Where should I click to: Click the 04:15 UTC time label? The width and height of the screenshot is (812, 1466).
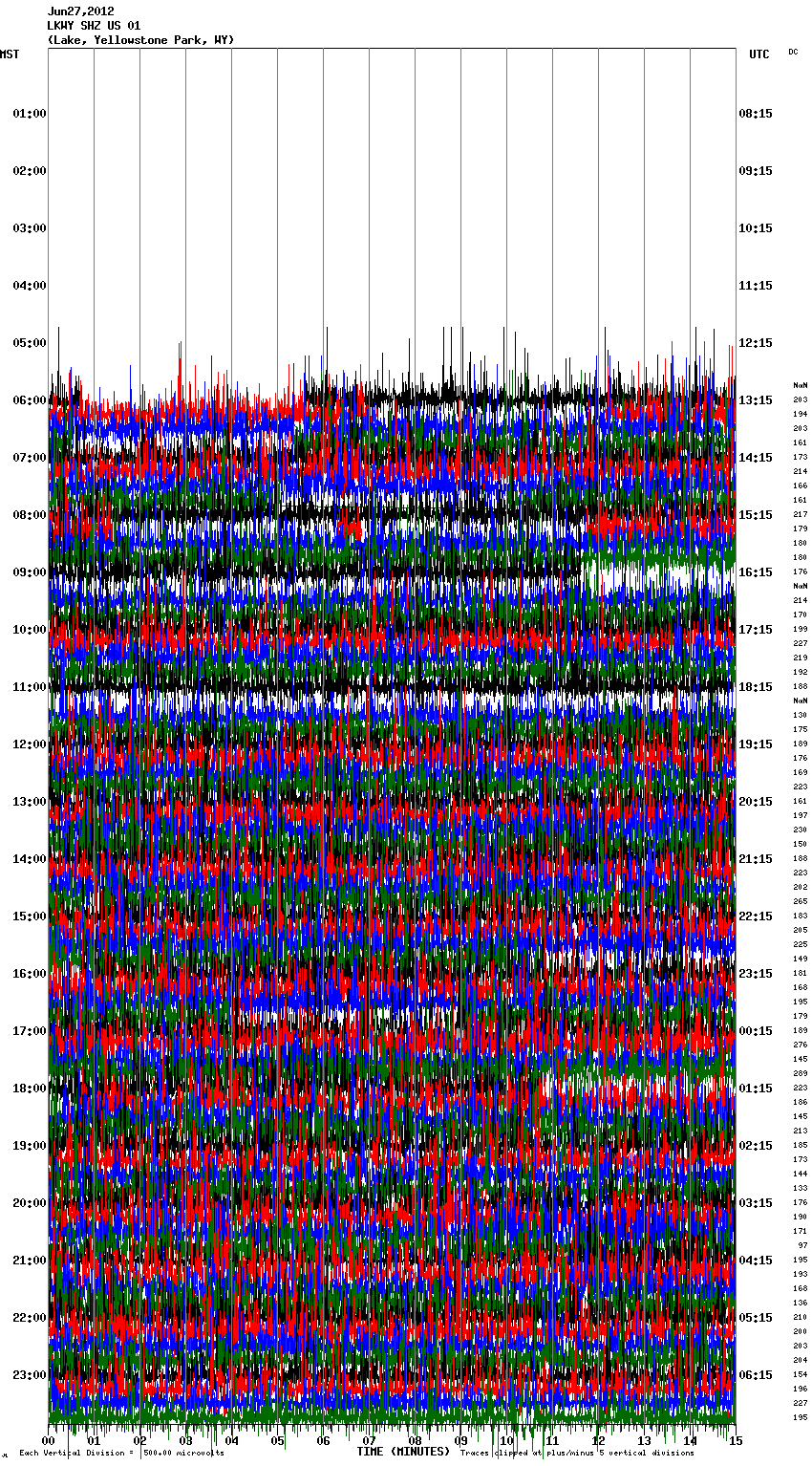(756, 1261)
